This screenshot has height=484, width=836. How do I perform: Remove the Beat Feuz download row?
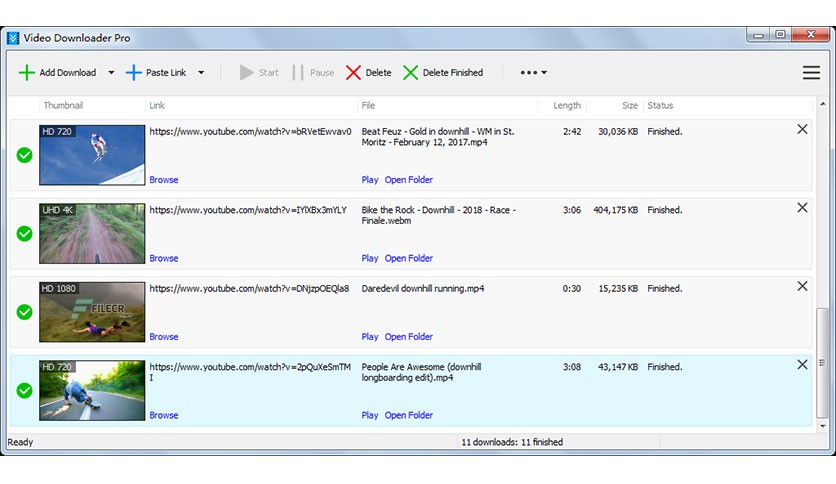(x=802, y=130)
